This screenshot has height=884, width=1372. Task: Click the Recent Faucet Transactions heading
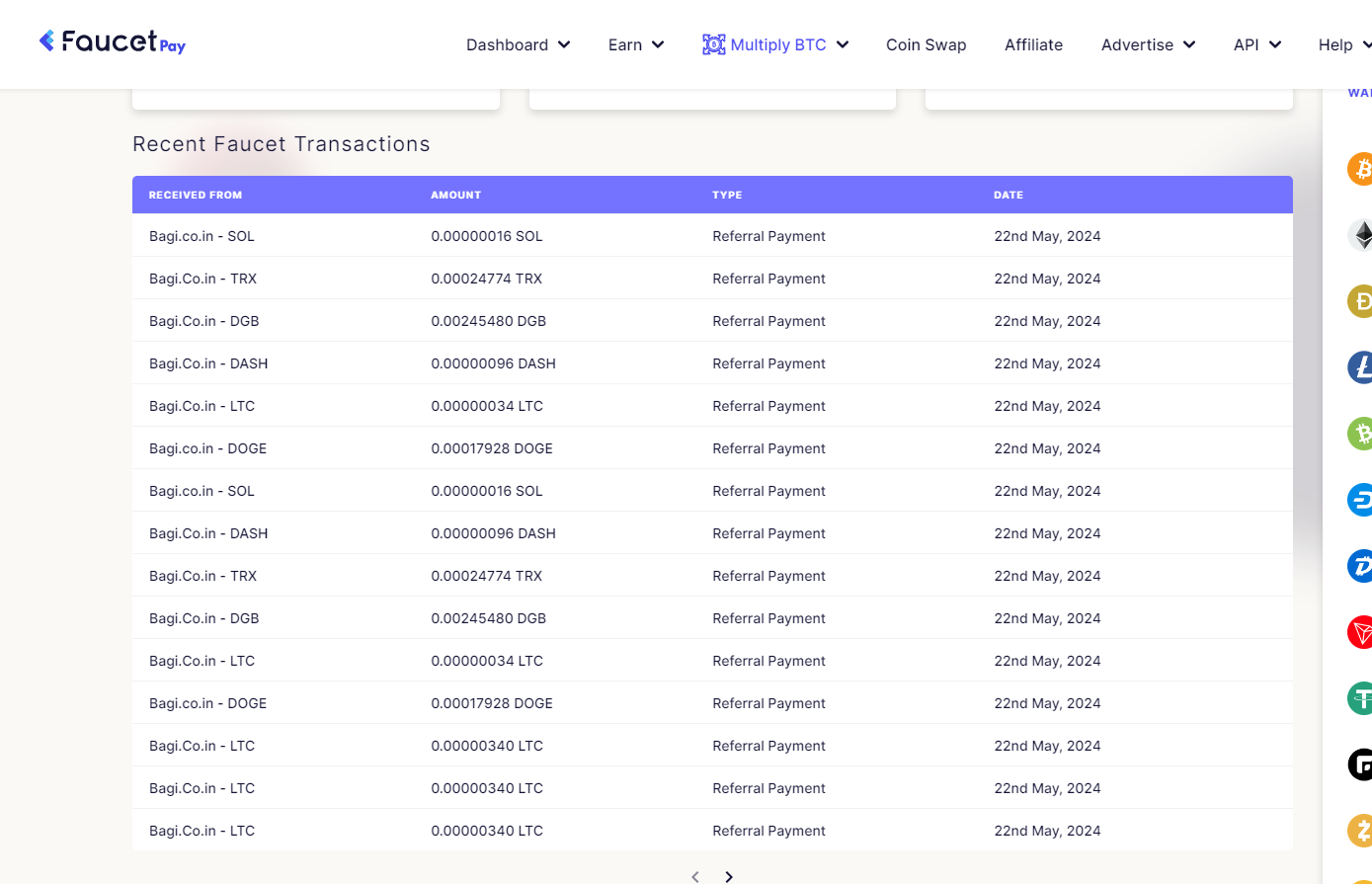(282, 144)
